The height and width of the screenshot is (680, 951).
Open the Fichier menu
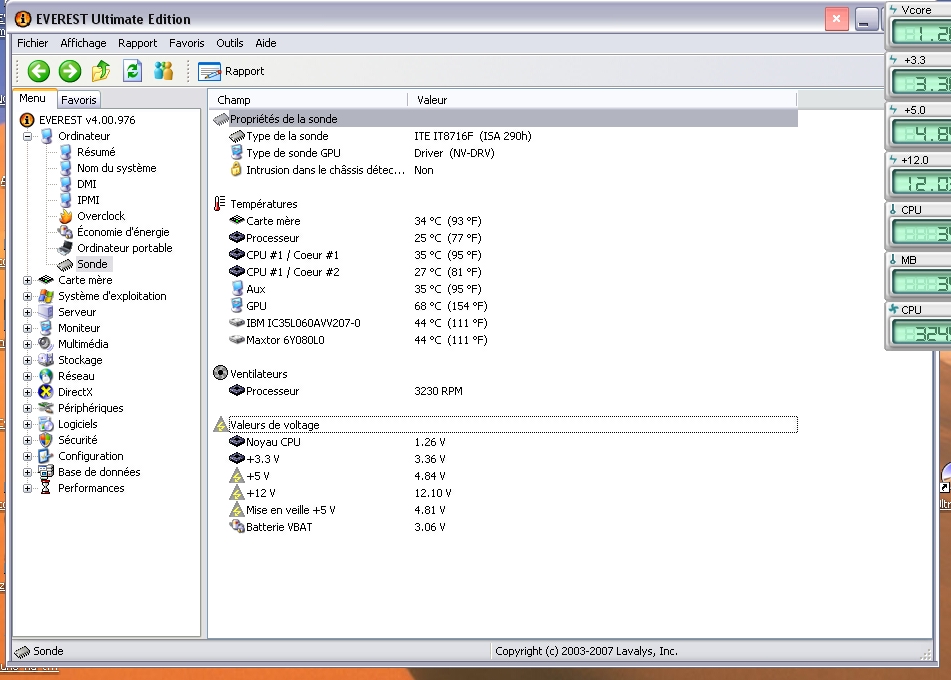click(x=32, y=43)
